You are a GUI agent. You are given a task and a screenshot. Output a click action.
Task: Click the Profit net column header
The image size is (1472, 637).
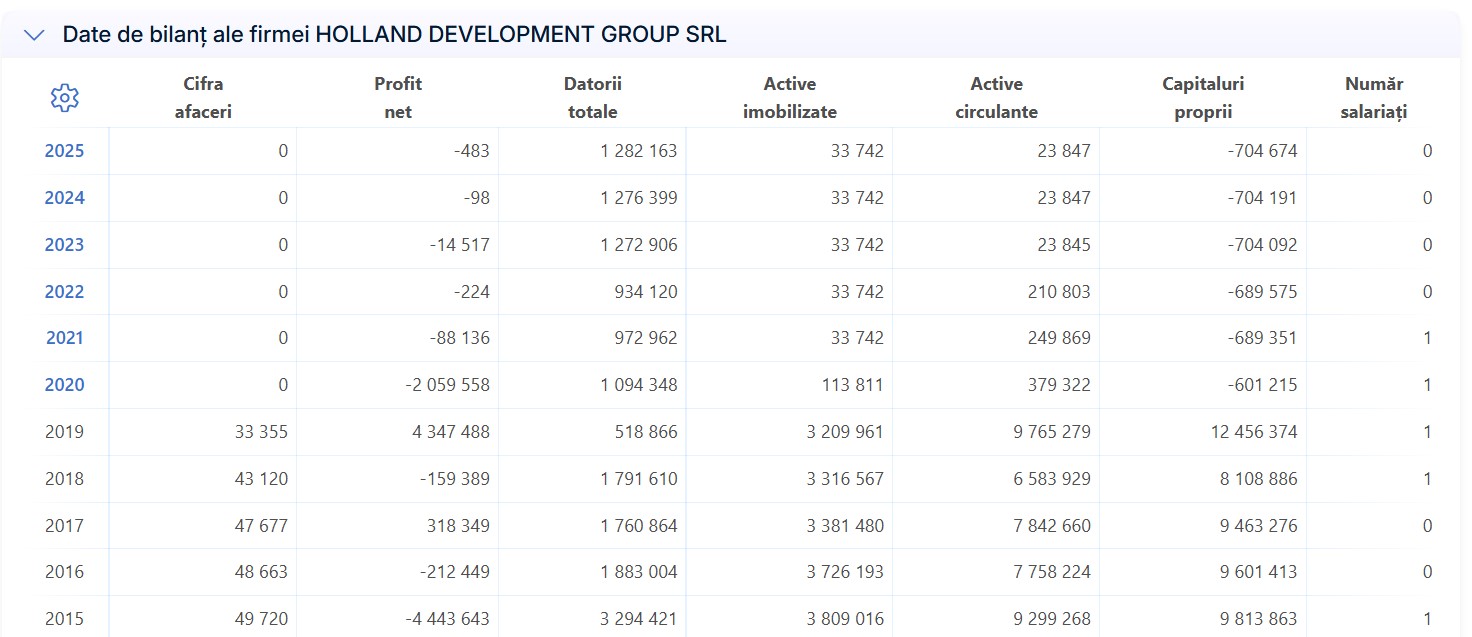398,98
